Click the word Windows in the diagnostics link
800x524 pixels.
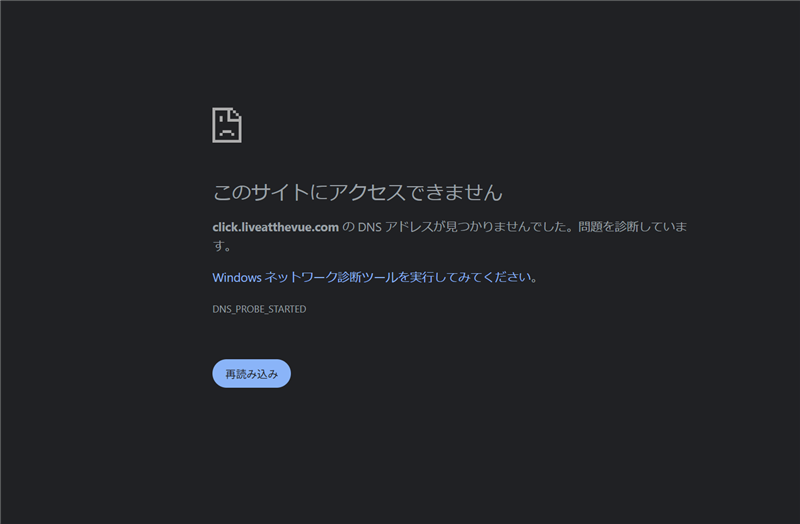236,277
